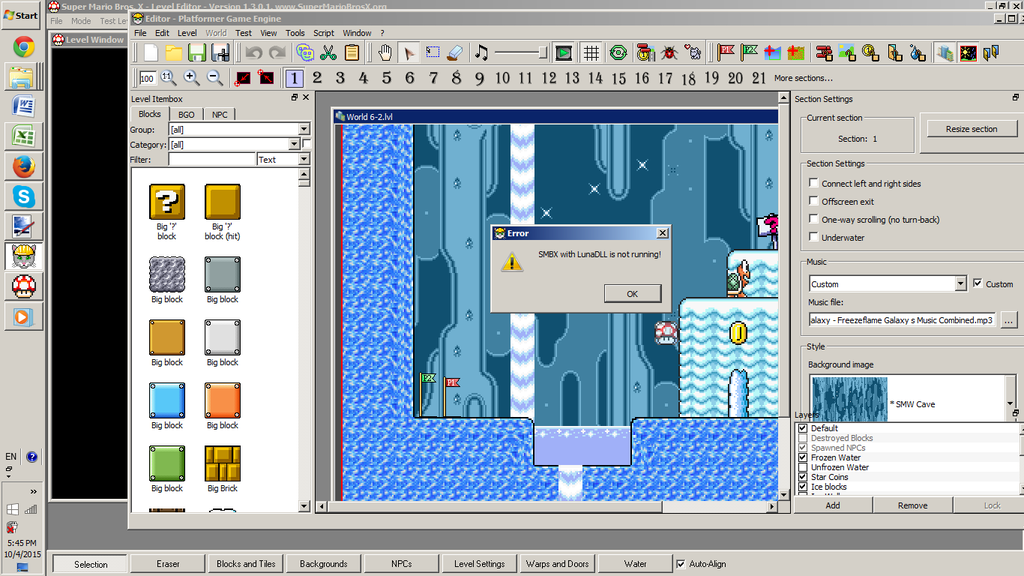Select the Big '?' block thumbnail

coord(167,201)
